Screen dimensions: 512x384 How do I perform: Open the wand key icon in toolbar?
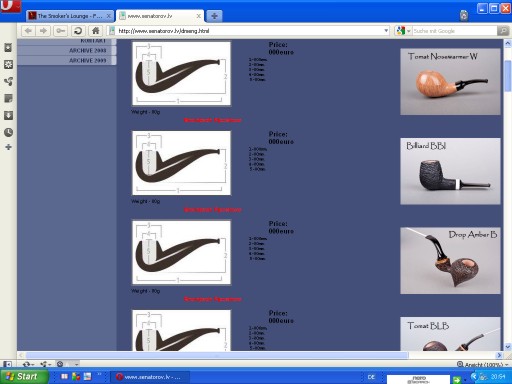coord(61,31)
